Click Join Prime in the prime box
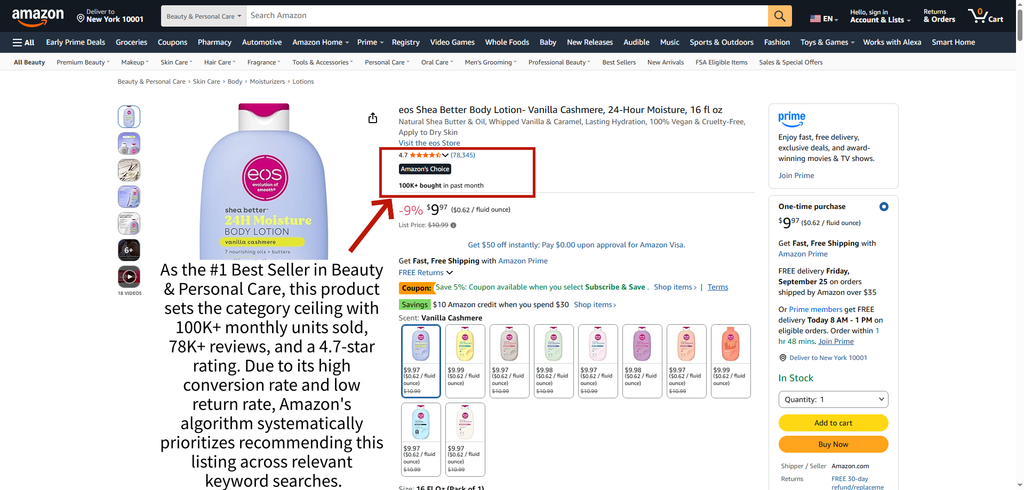This screenshot has width=1024, height=490. [796, 176]
